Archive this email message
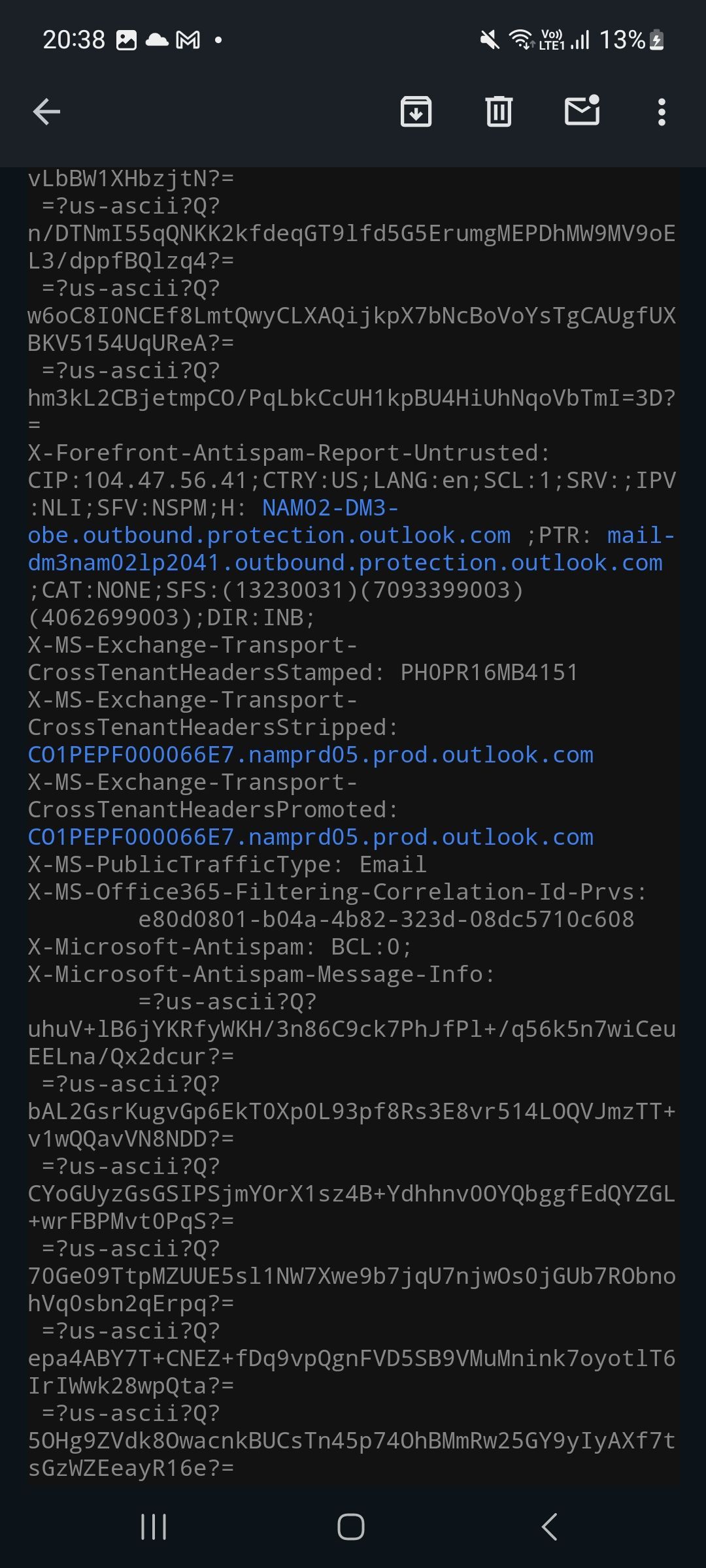Screen dimensions: 706x1568 tap(416, 111)
